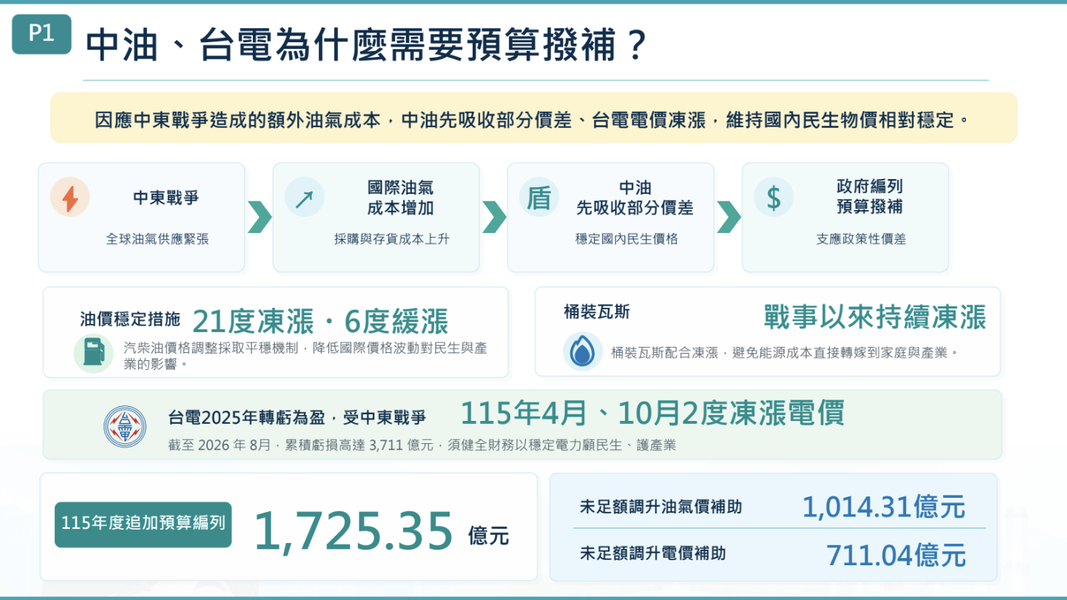Viewport: 1067px width, 600px height.
Task: Click the 115年度追加預算編列 label button
Action: [143, 524]
